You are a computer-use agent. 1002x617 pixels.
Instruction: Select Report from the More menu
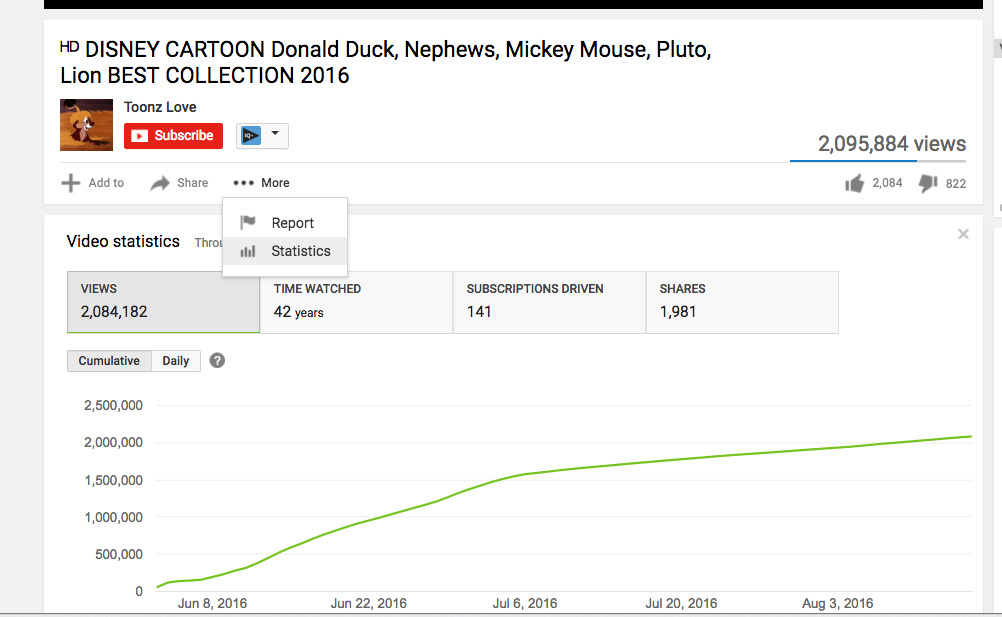pos(292,223)
